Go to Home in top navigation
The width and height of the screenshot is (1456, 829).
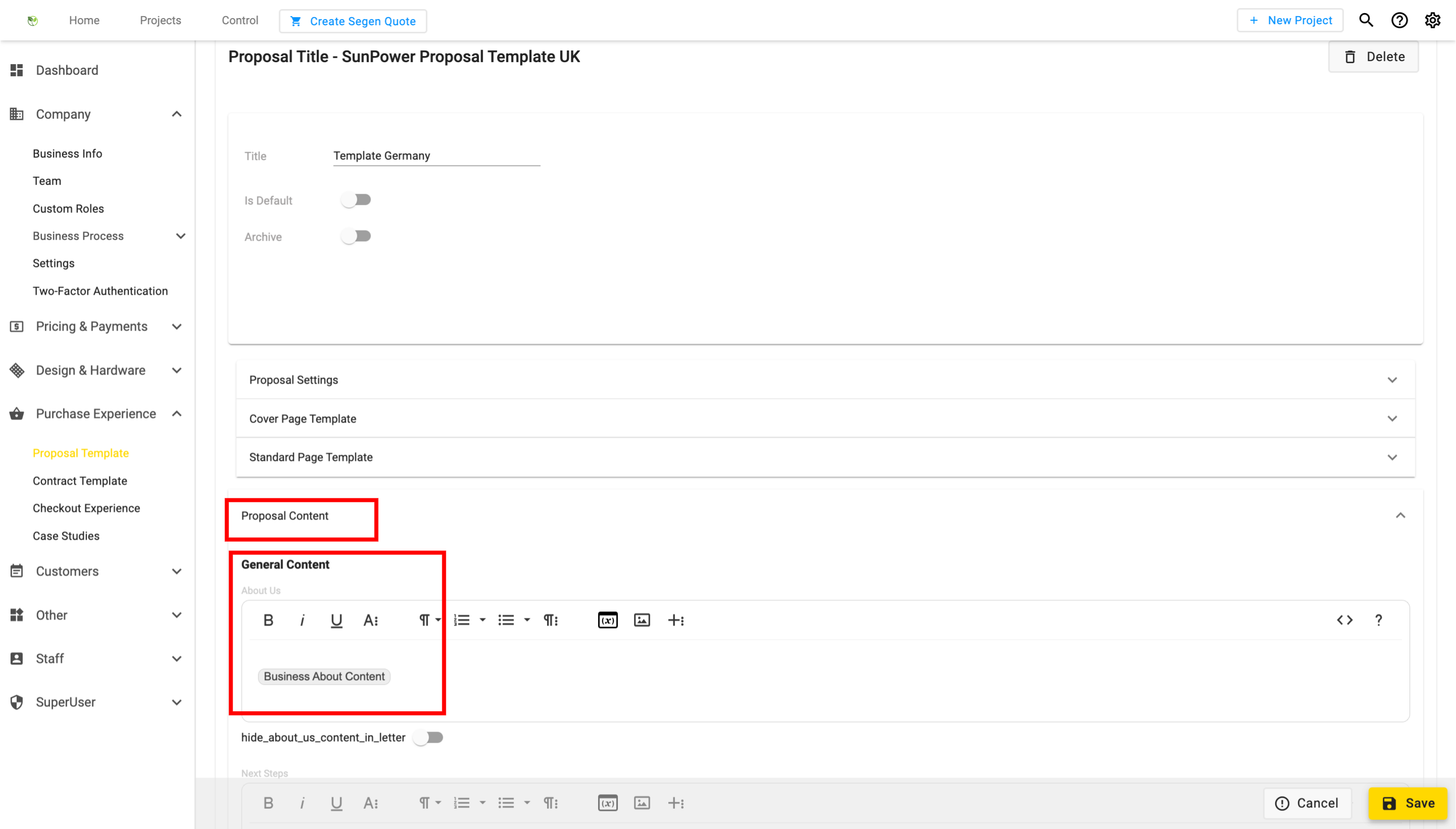pos(84,21)
